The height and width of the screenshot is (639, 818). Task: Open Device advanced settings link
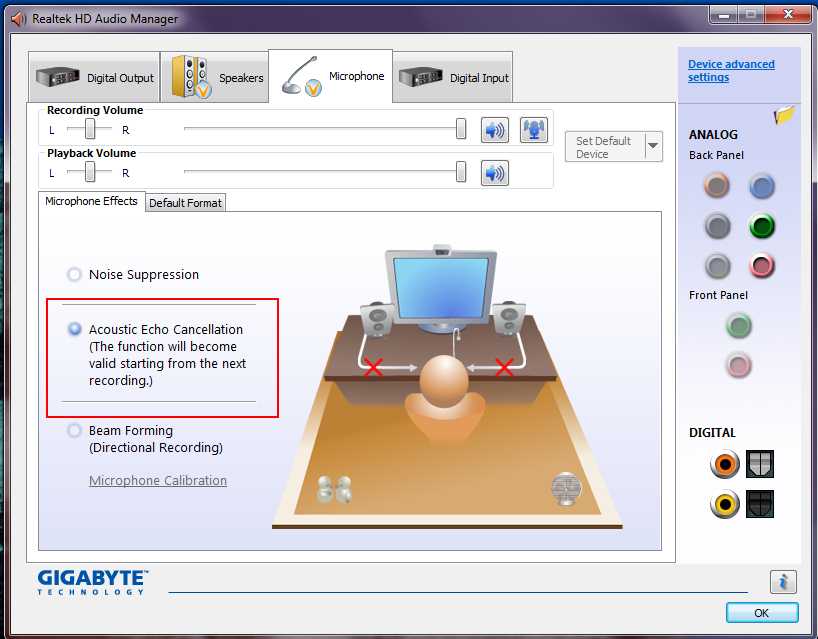(x=731, y=70)
